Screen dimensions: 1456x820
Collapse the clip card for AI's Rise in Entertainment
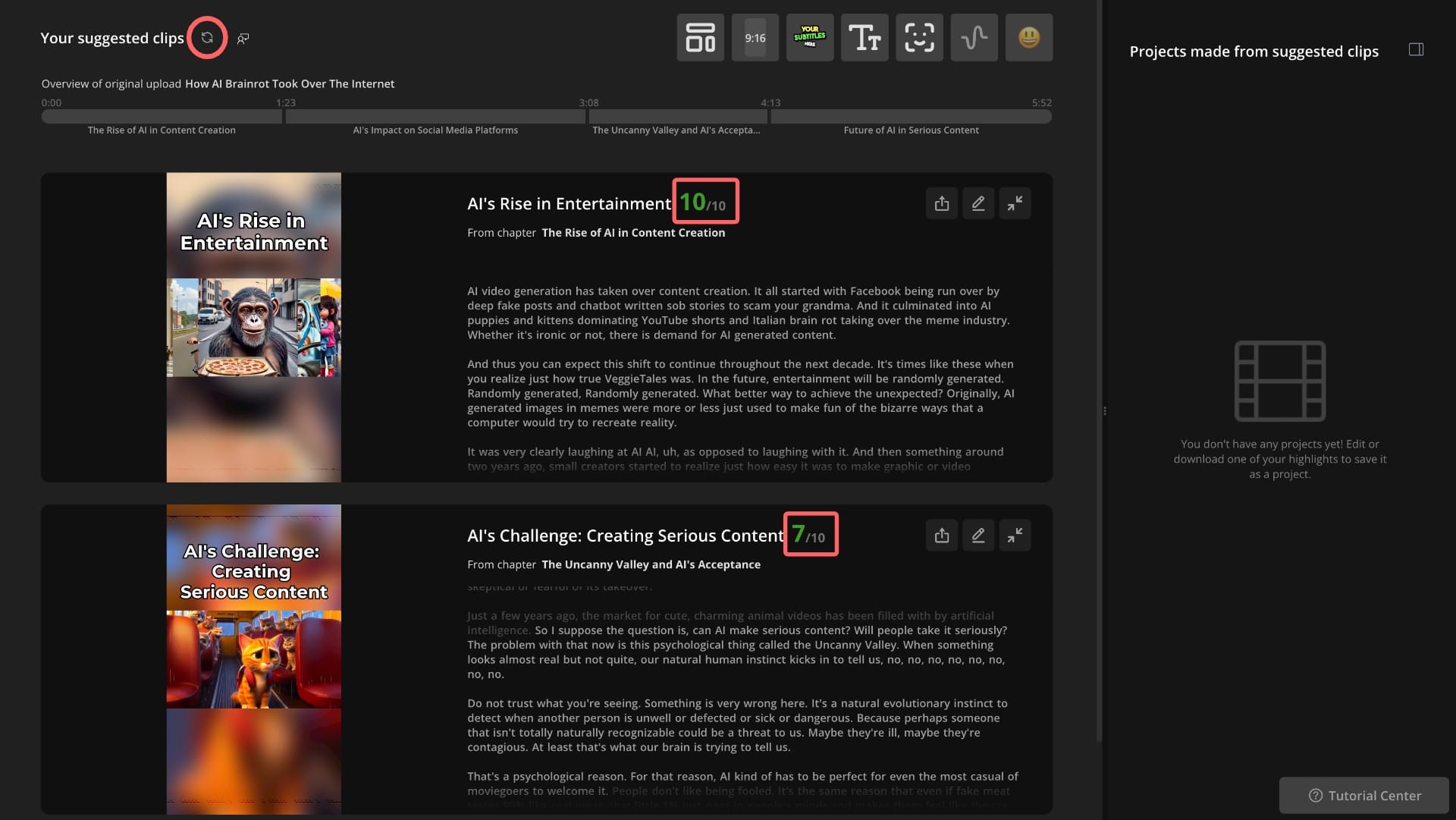point(1015,203)
